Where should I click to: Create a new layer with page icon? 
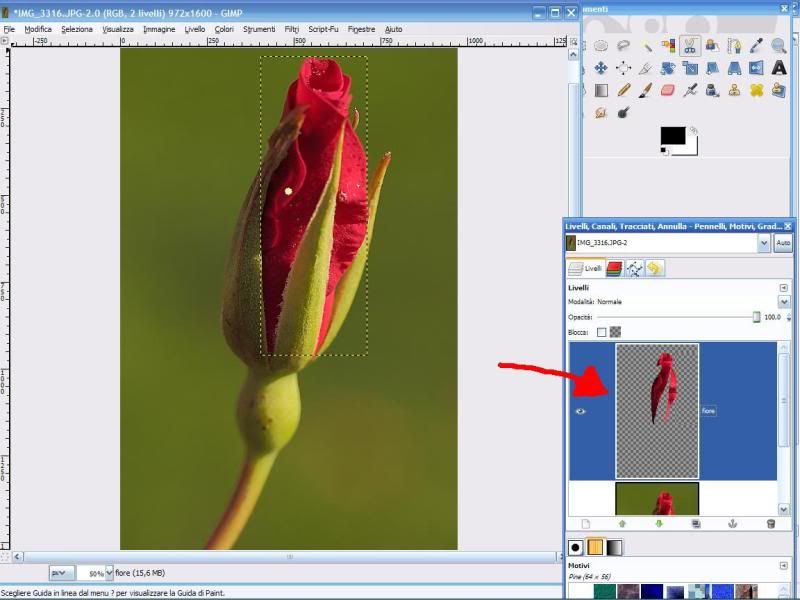(585, 524)
